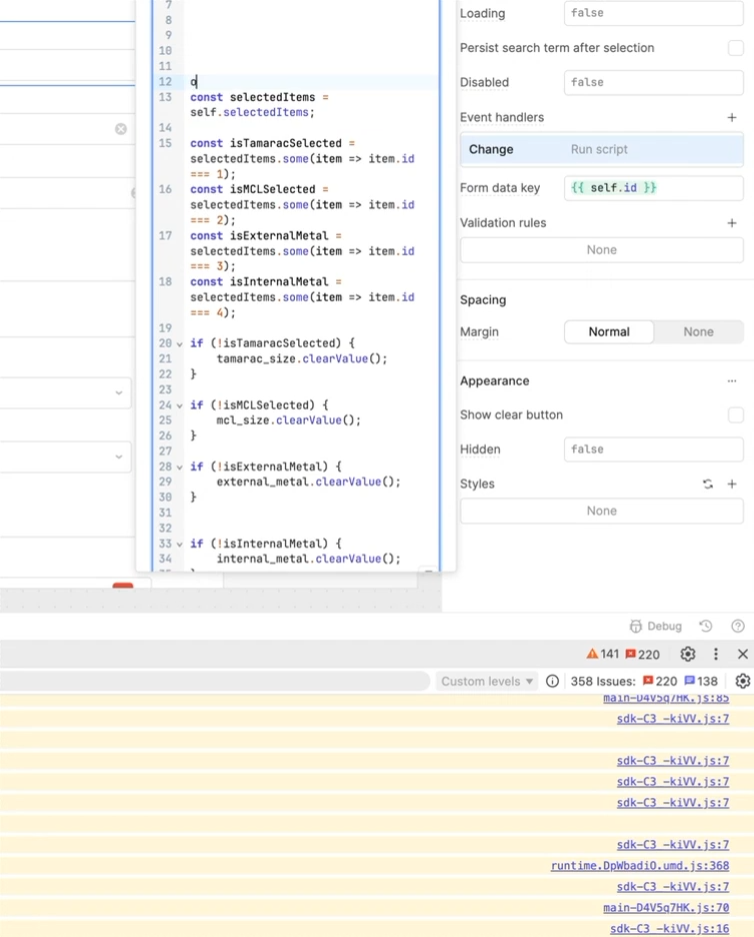Add a new event handler
This screenshot has width=754, height=937.
point(732,118)
